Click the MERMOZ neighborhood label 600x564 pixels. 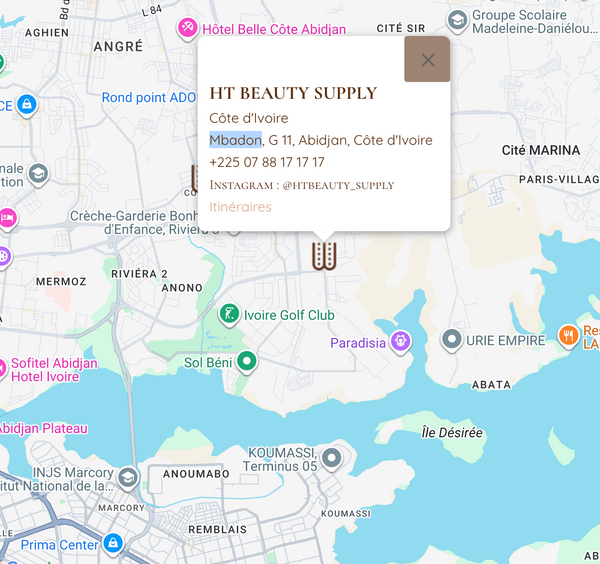click(61, 282)
